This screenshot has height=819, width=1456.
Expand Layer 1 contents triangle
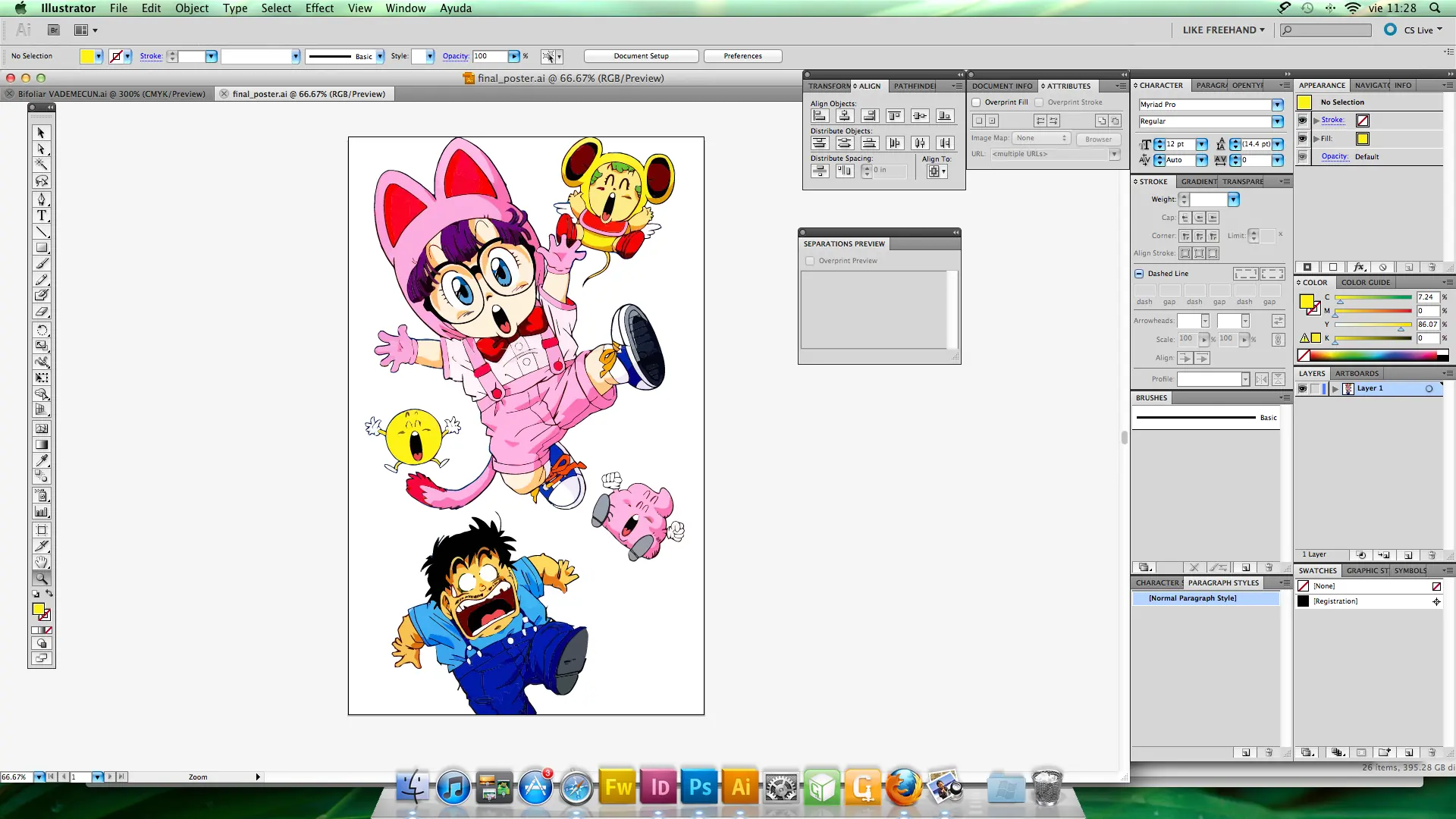click(1335, 388)
